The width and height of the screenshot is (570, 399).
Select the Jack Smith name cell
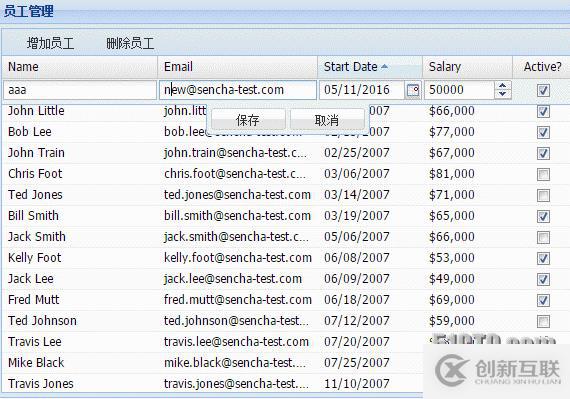pyautogui.click(x=37, y=237)
